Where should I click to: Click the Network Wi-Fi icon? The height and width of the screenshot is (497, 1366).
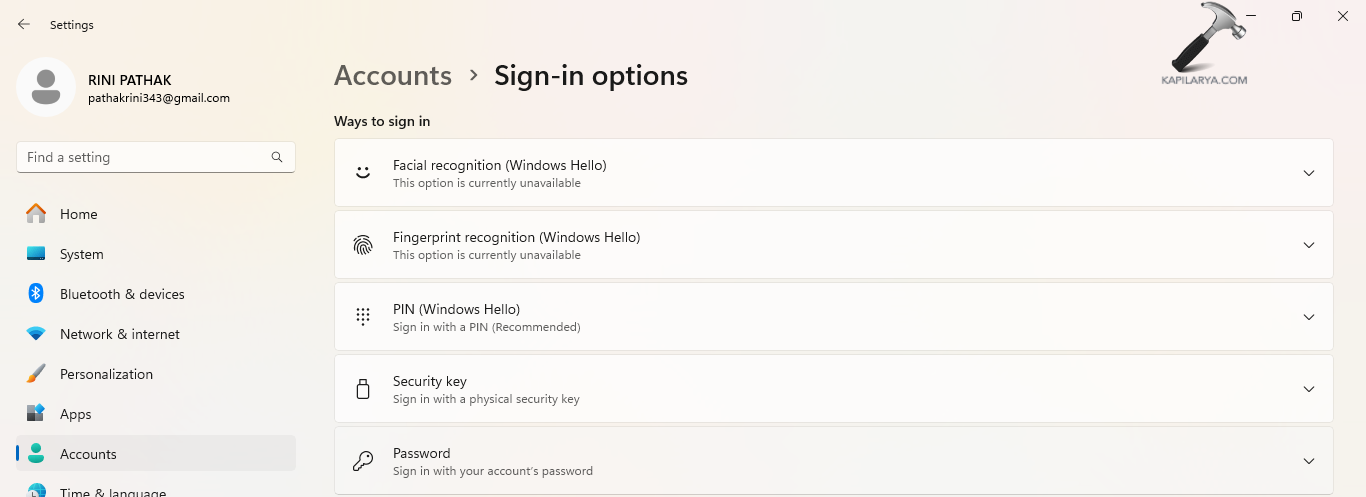[36, 334]
